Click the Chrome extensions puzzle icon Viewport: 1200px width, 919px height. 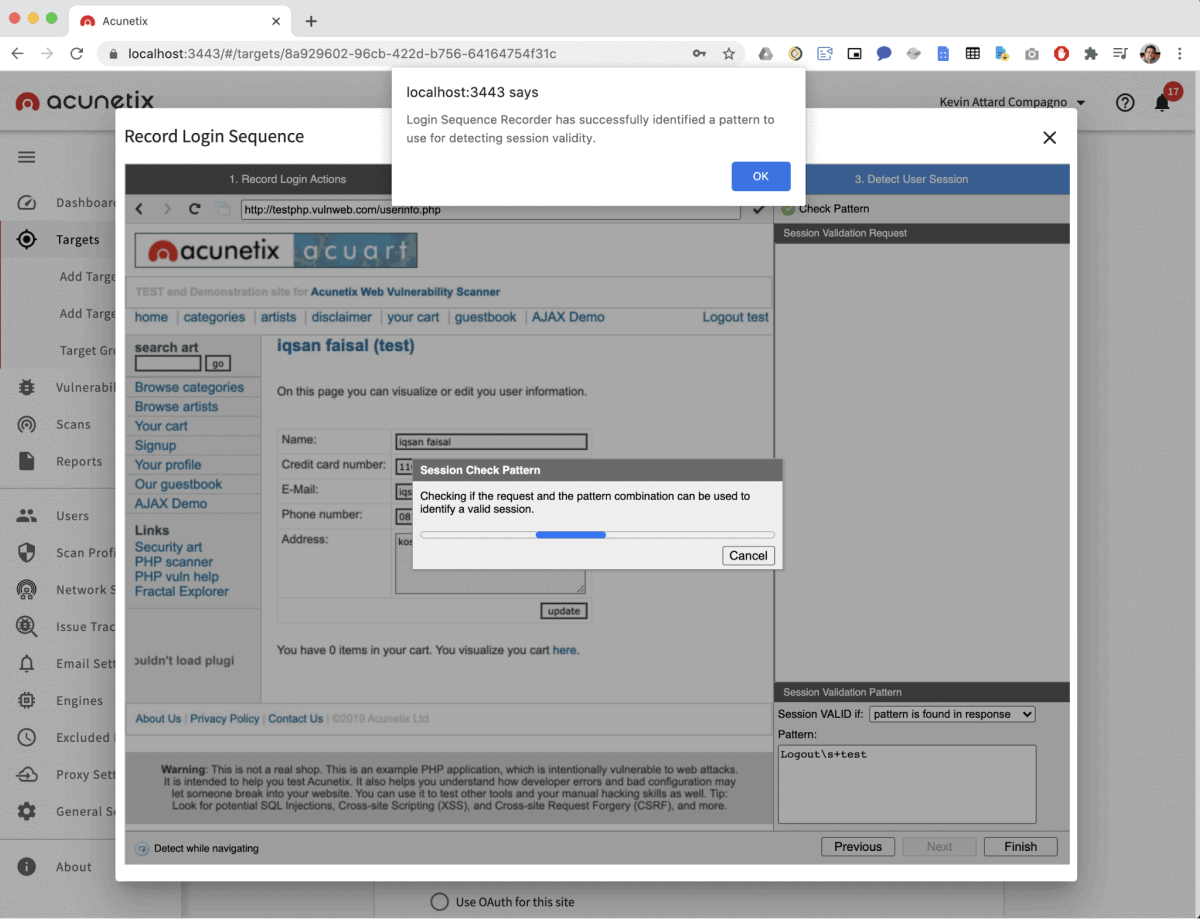[x=1091, y=54]
